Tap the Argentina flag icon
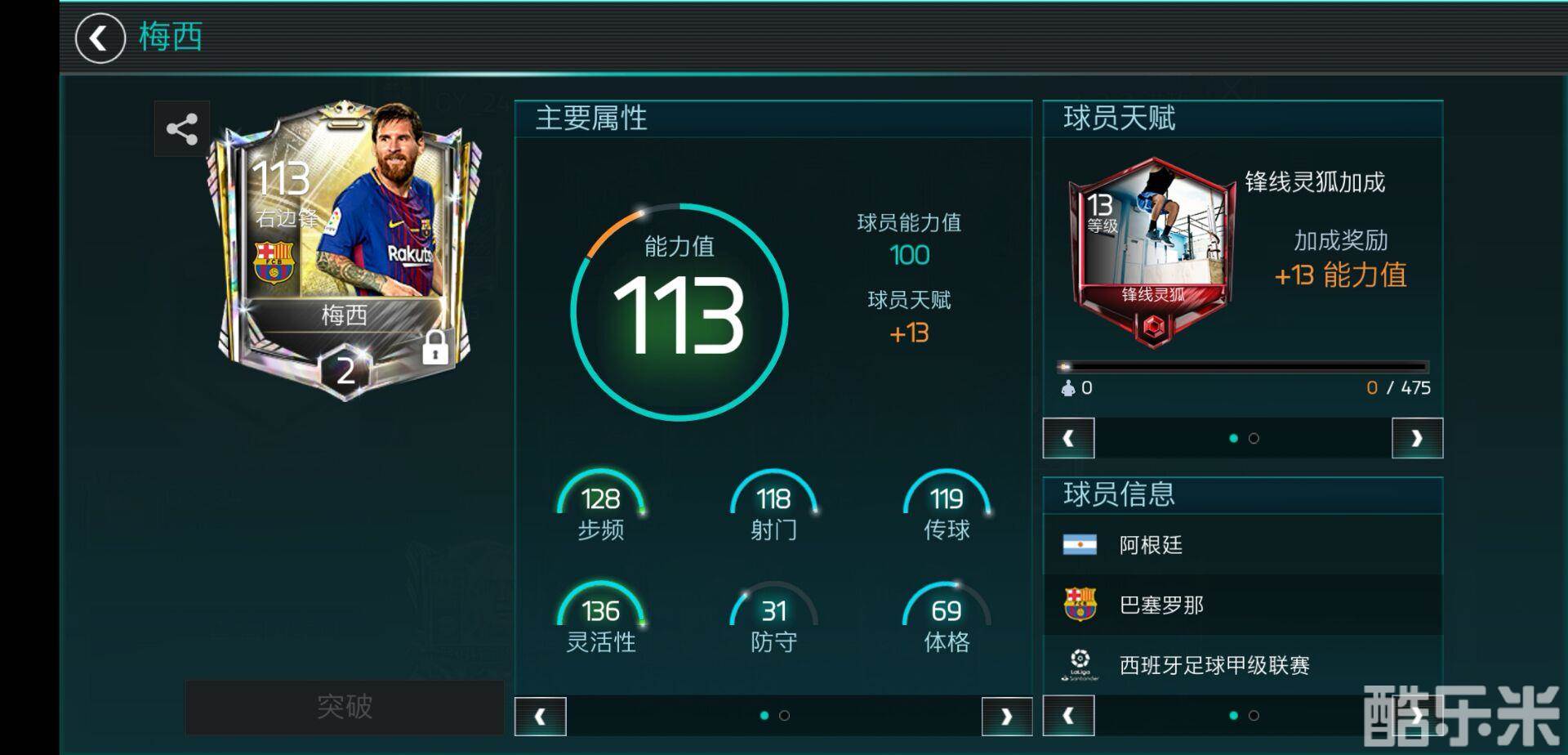 pos(1080,544)
